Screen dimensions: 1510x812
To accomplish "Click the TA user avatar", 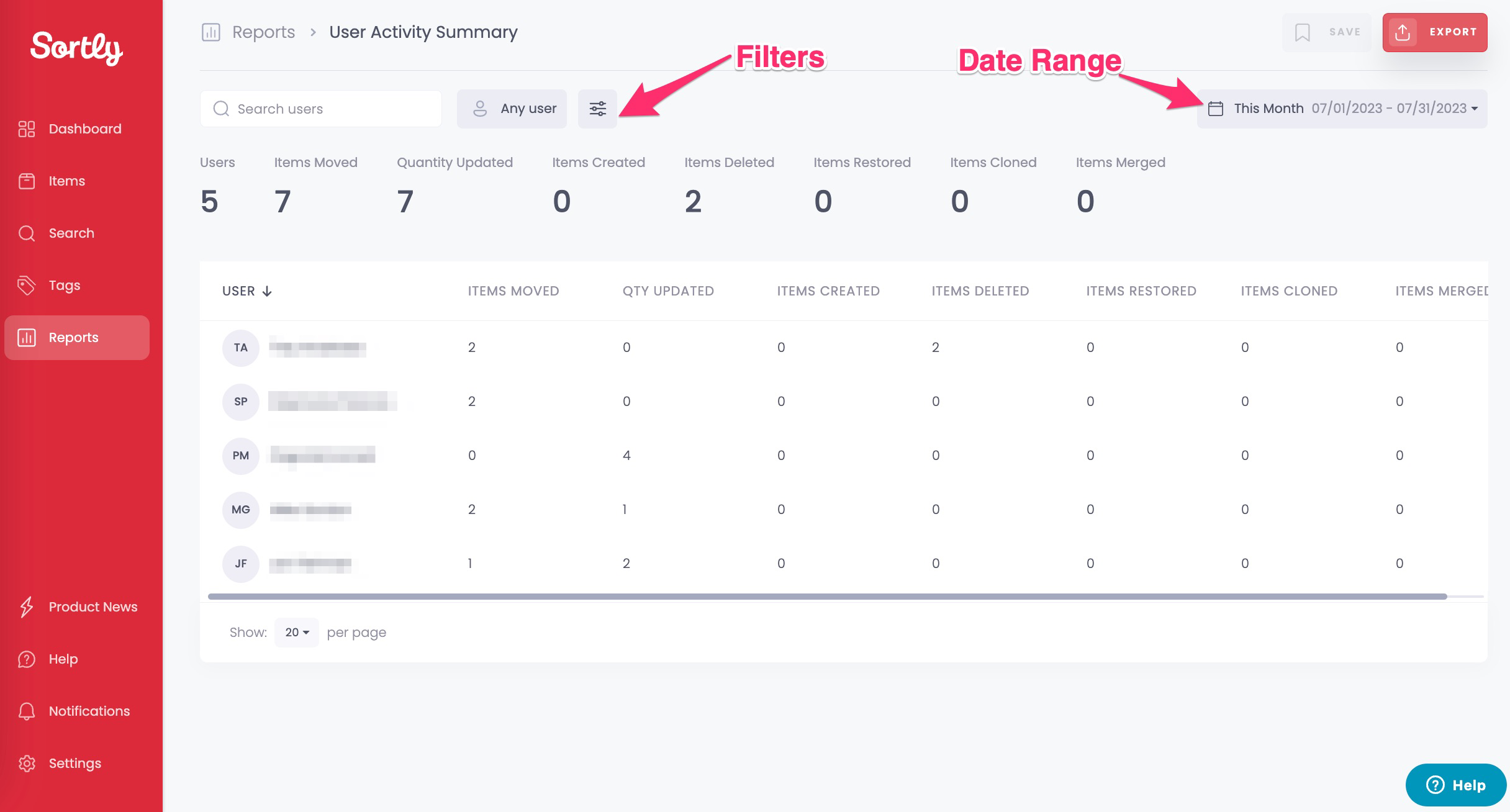I will pyautogui.click(x=240, y=348).
